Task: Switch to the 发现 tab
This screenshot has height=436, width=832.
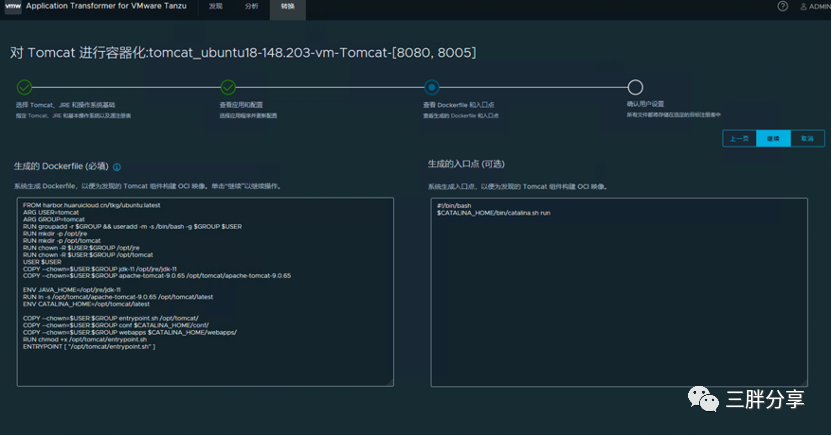Action: click(x=215, y=6)
